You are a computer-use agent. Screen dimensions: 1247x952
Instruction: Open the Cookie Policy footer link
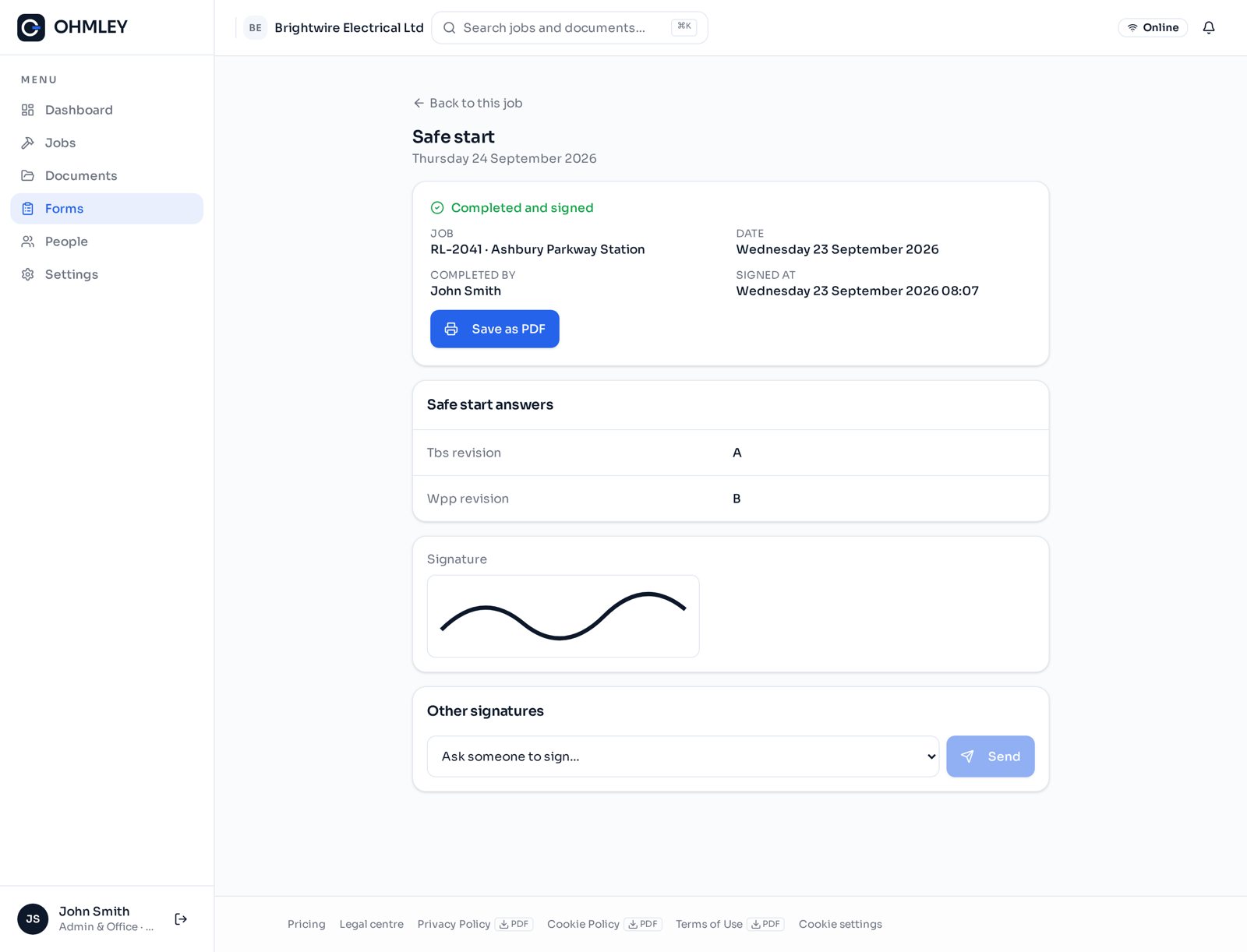coord(583,924)
